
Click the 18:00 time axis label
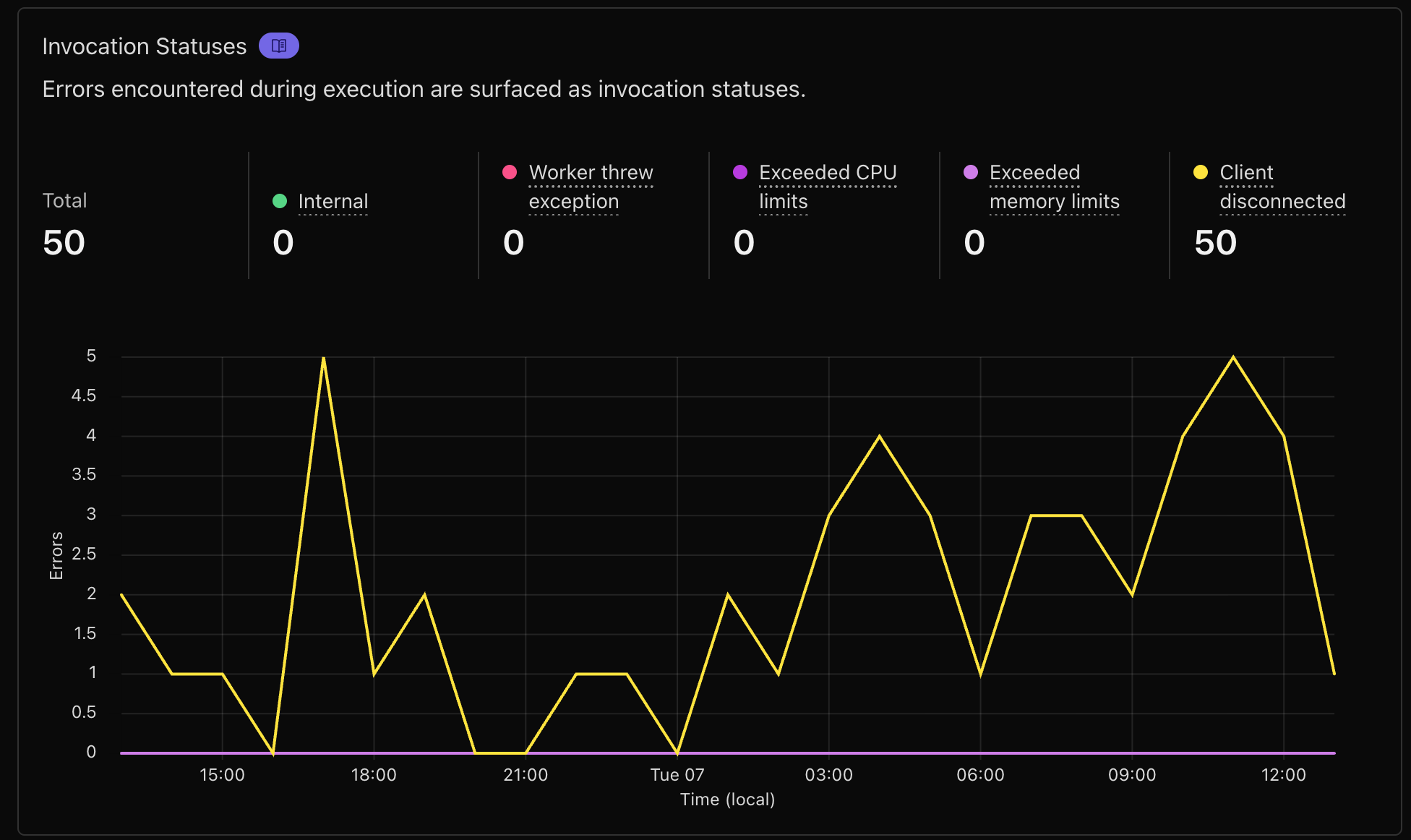pos(374,775)
